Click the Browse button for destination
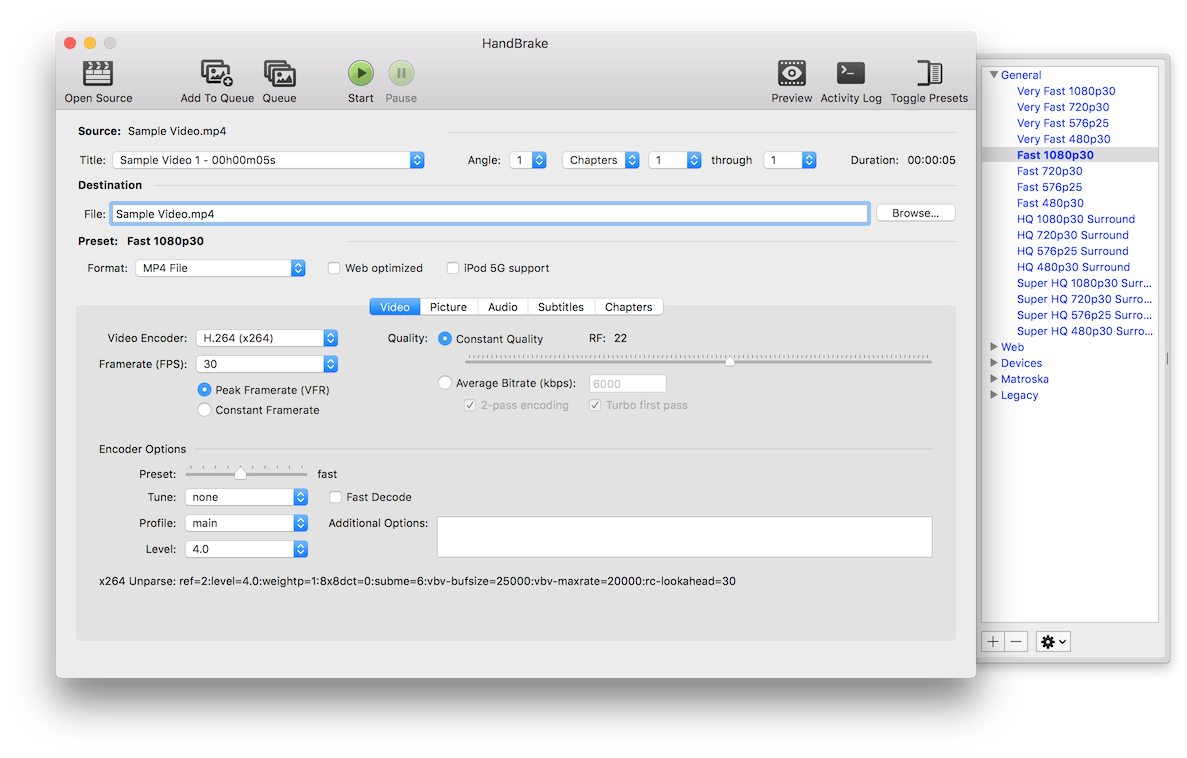This screenshot has width=1187, height=758. (x=914, y=212)
